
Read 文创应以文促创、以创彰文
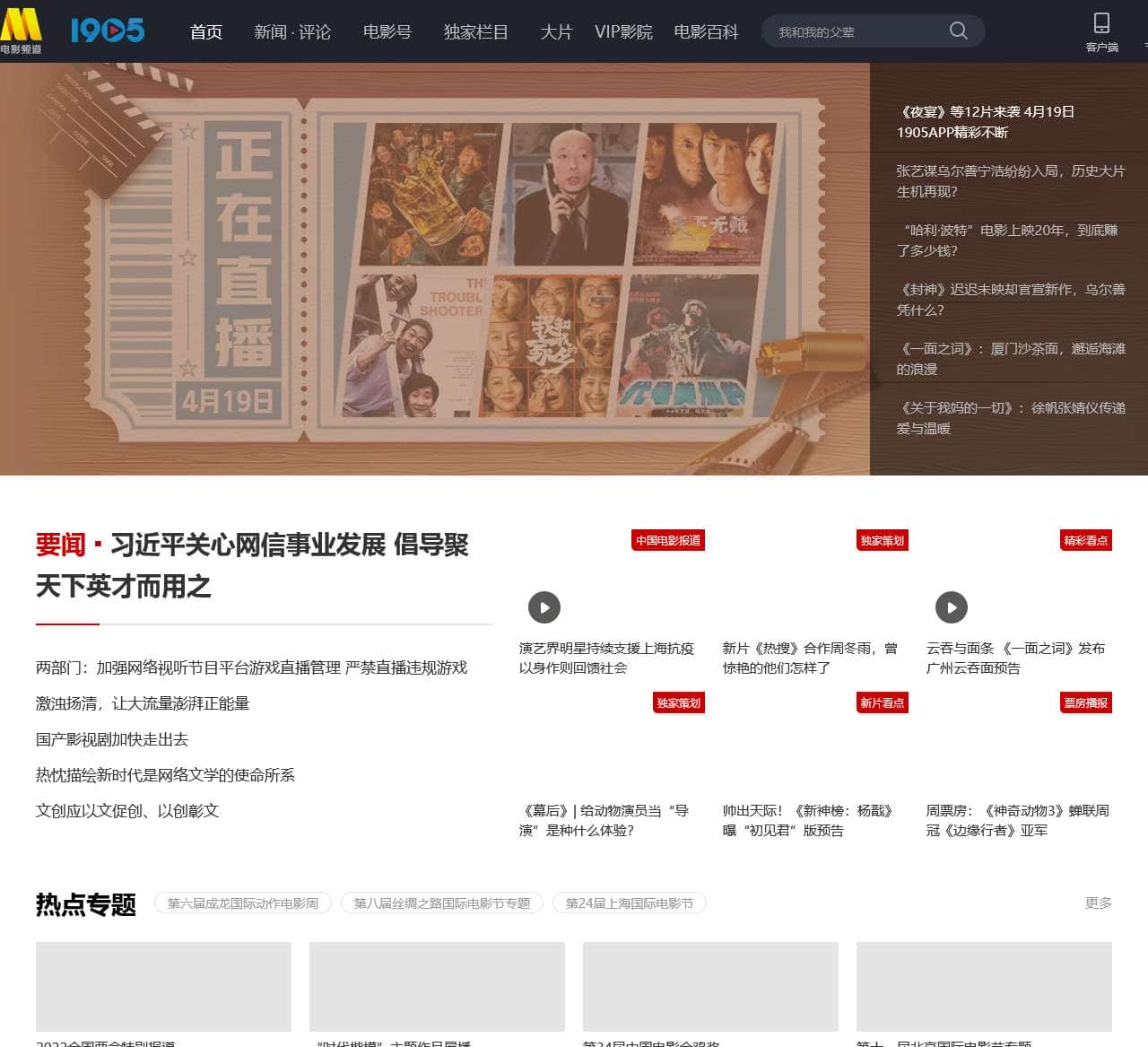pos(127,811)
